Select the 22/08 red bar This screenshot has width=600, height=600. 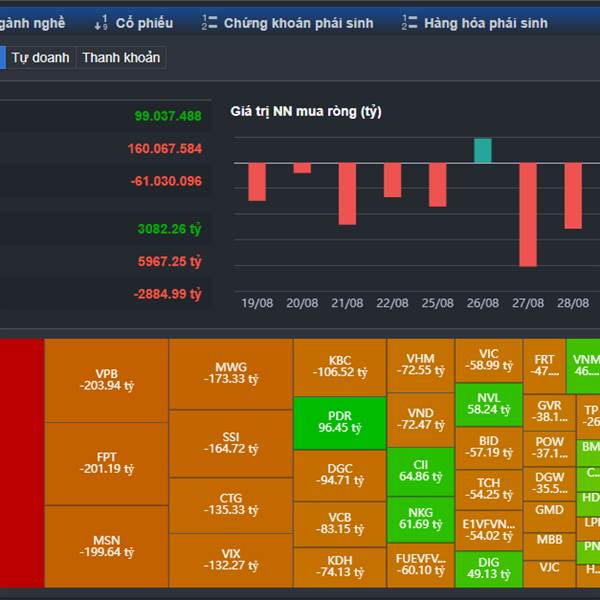coord(392,180)
